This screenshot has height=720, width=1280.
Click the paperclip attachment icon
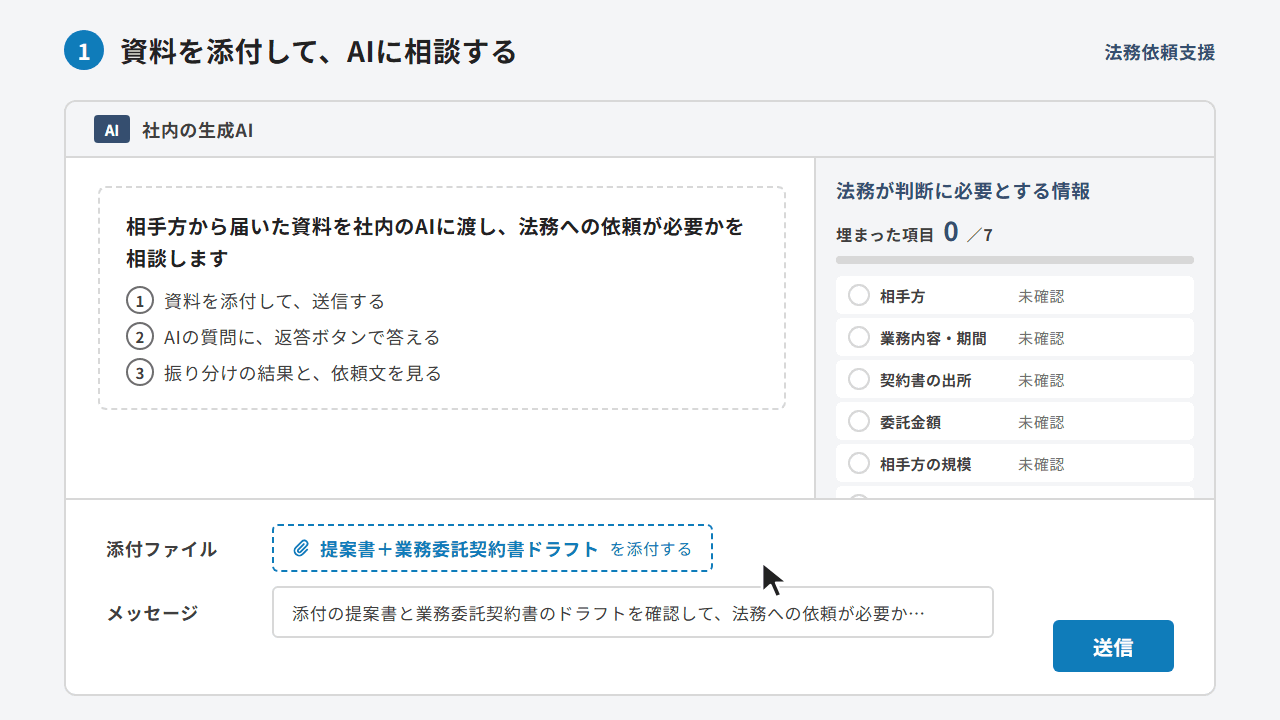coord(301,548)
